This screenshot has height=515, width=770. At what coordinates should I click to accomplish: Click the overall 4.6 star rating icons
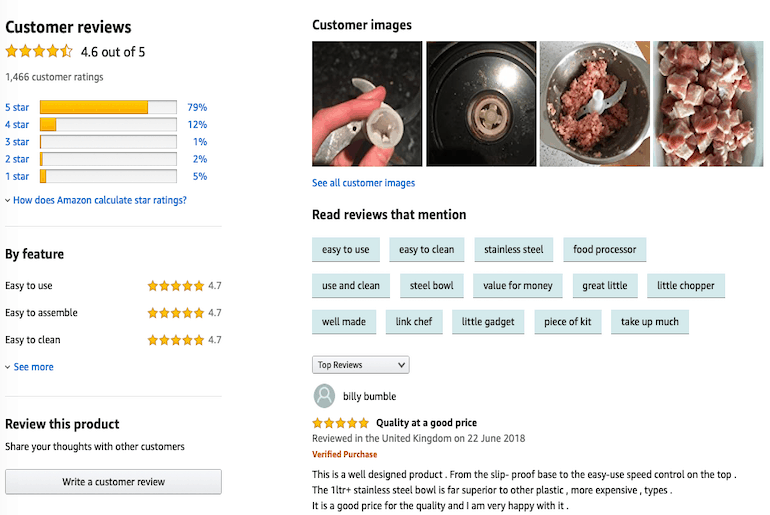[x=39, y=52]
